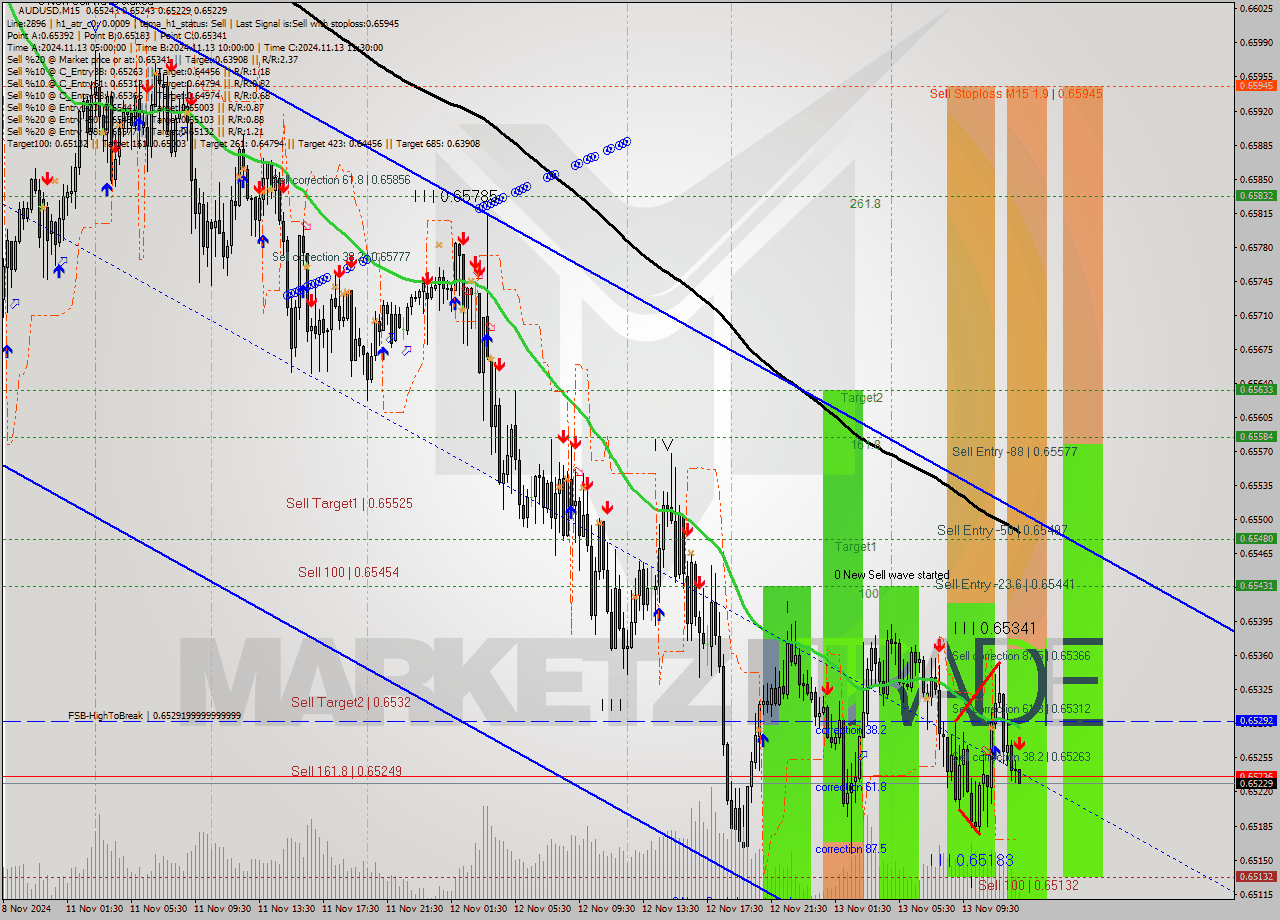Click the 'Target1' label on green bar
This screenshot has height=920, width=1280.
click(x=856, y=547)
